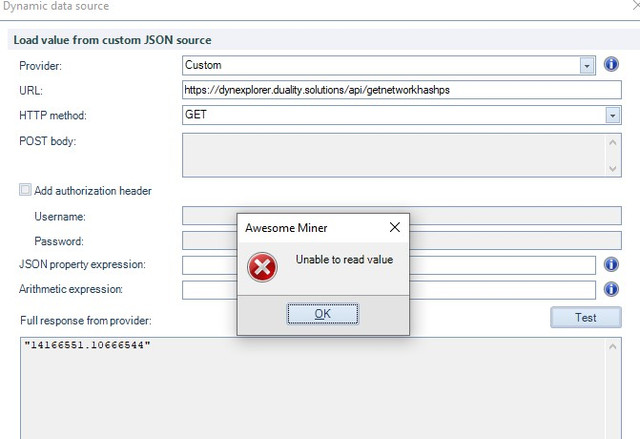Open the HTTP method dropdown arrow

(x=612, y=115)
